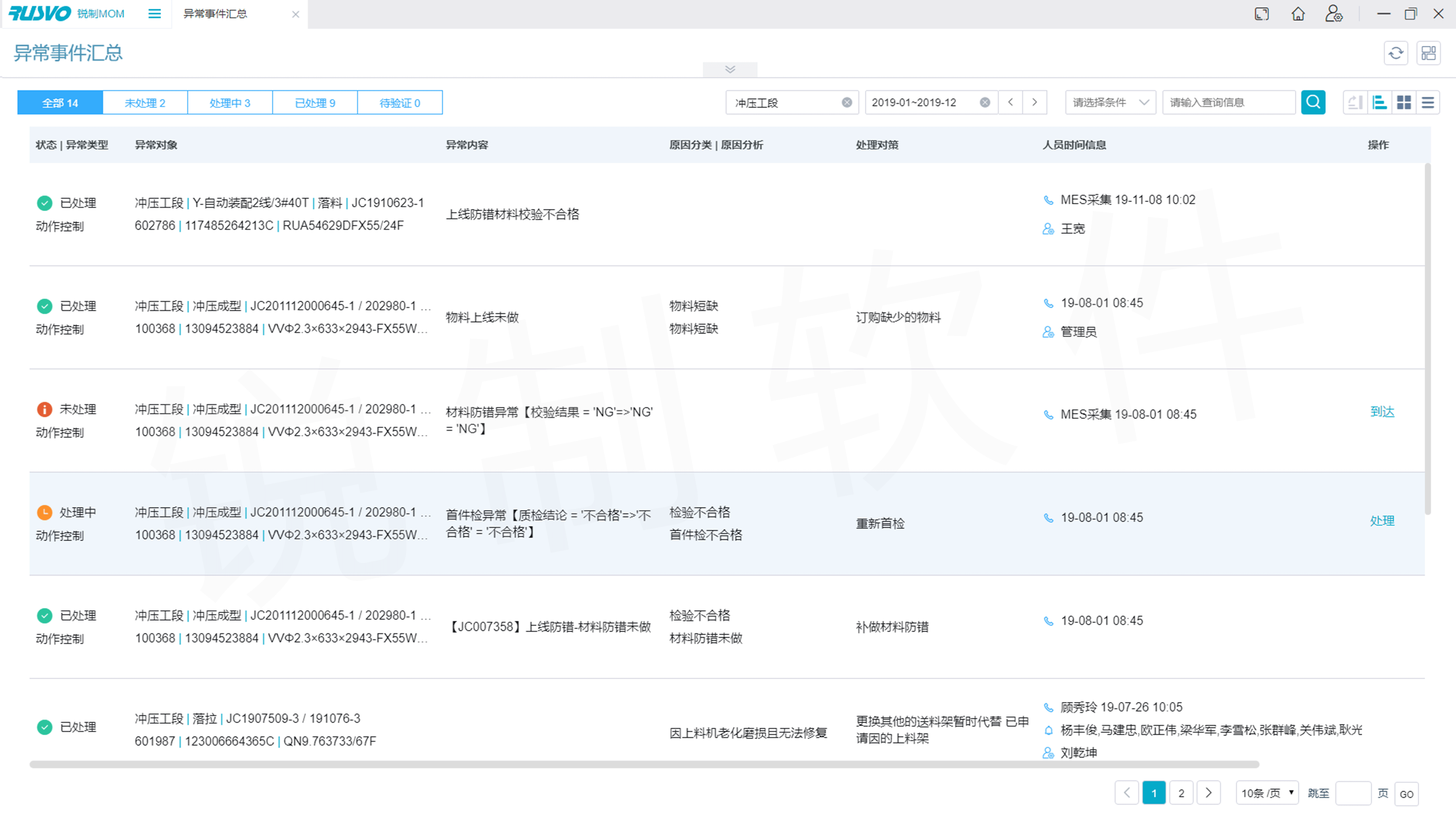1456x816 pixels.
Task: Open the 请选择条件 condition dropdown
Action: pyautogui.click(x=1110, y=102)
